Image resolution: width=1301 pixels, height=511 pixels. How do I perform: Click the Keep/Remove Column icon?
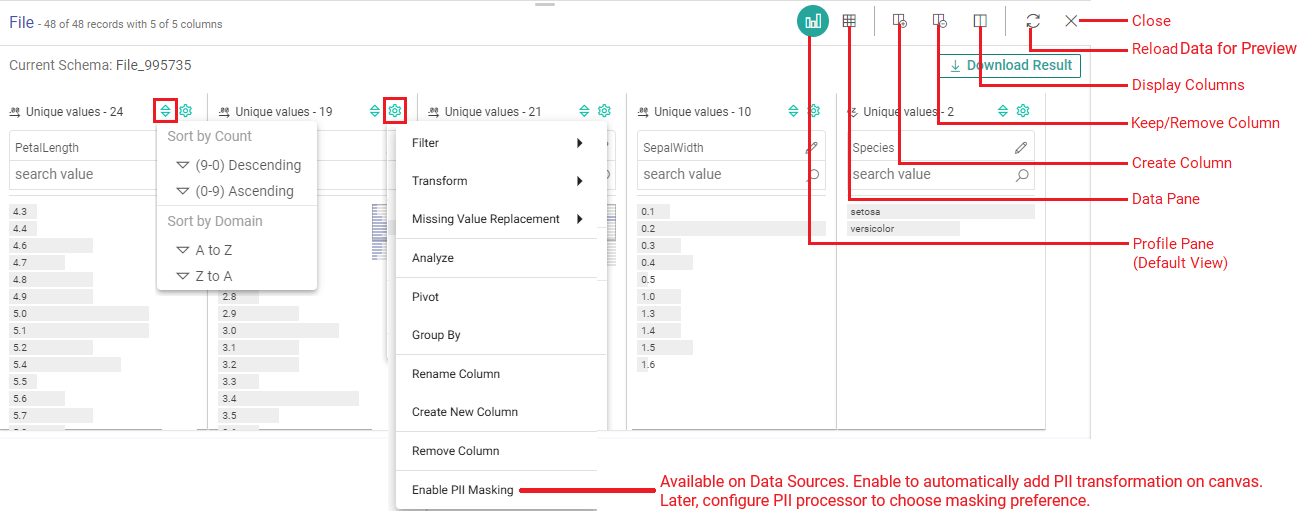tap(939, 21)
